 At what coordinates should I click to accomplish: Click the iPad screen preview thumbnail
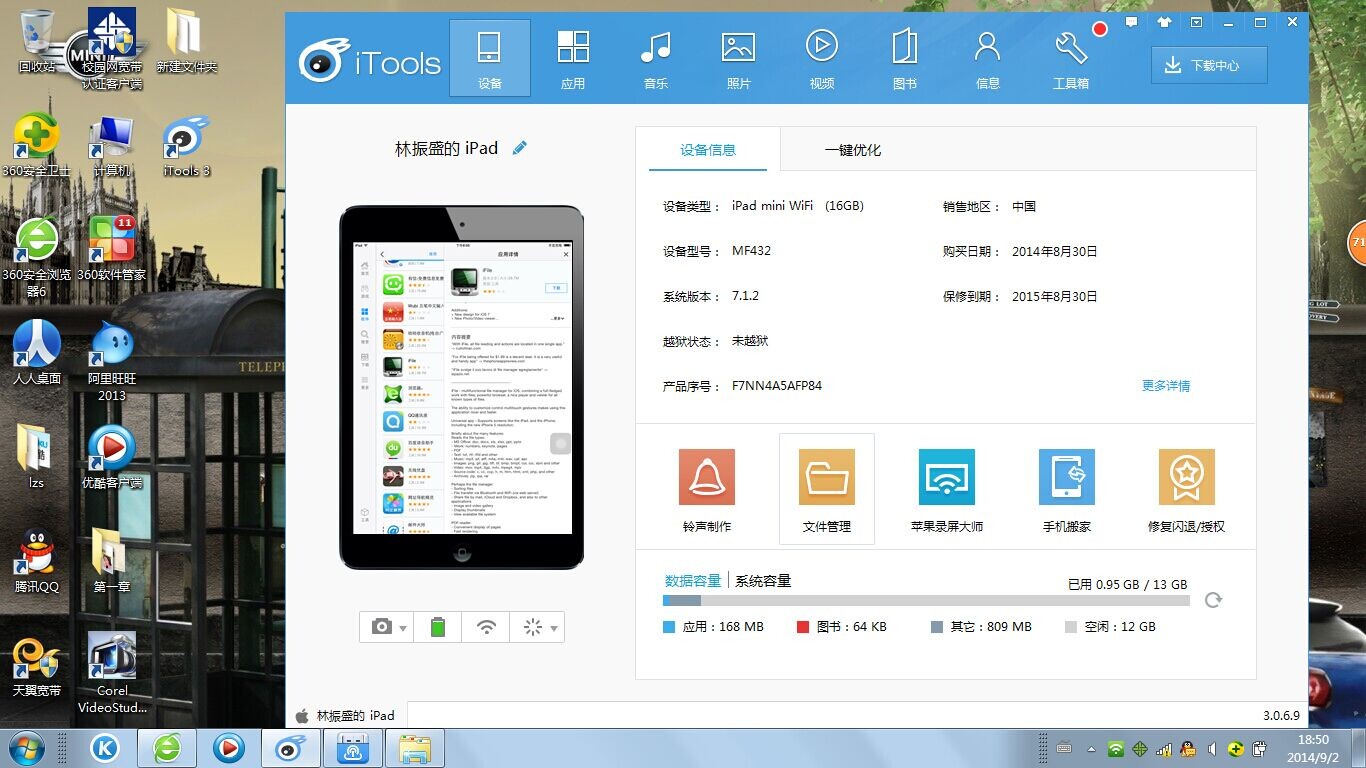(x=461, y=388)
